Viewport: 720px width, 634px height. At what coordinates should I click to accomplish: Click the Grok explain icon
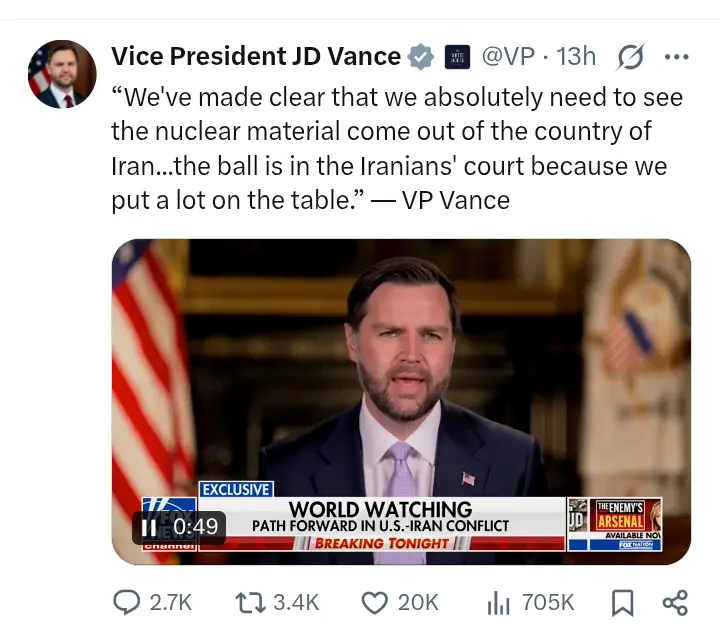point(630,57)
